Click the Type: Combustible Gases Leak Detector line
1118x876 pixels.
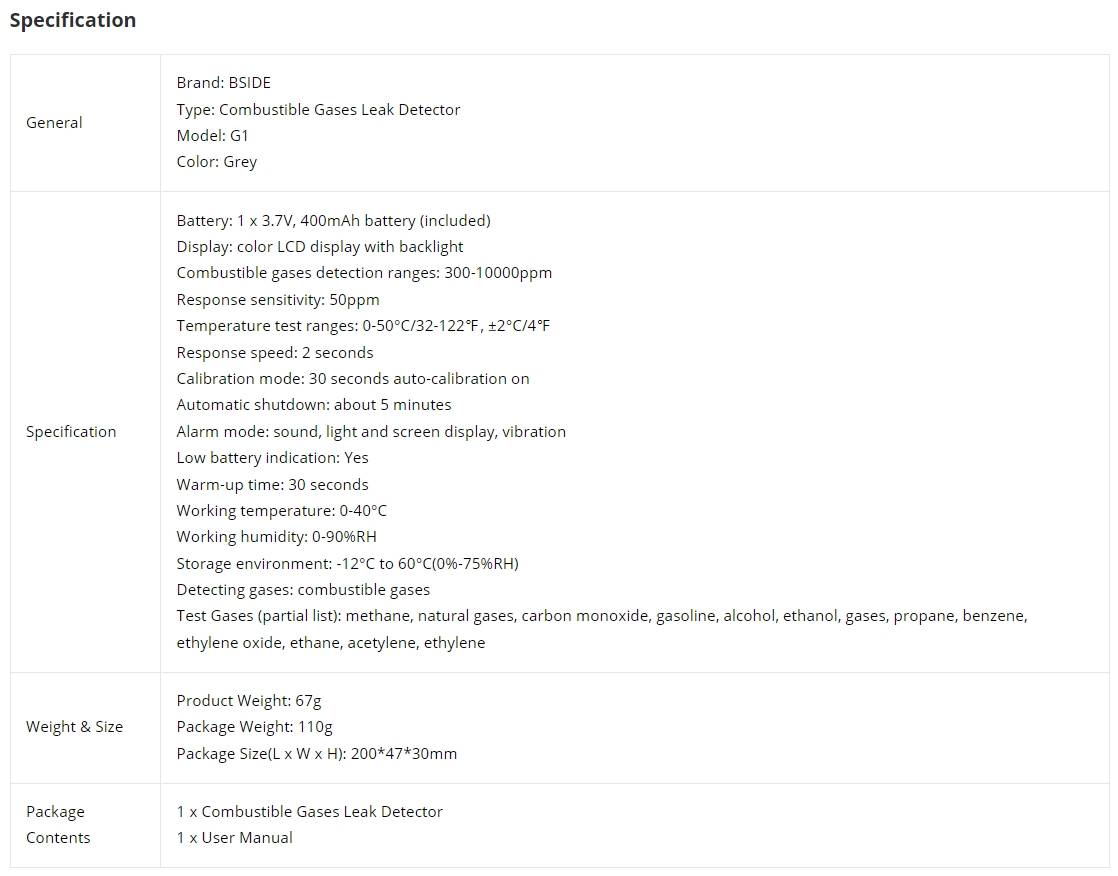pos(318,109)
